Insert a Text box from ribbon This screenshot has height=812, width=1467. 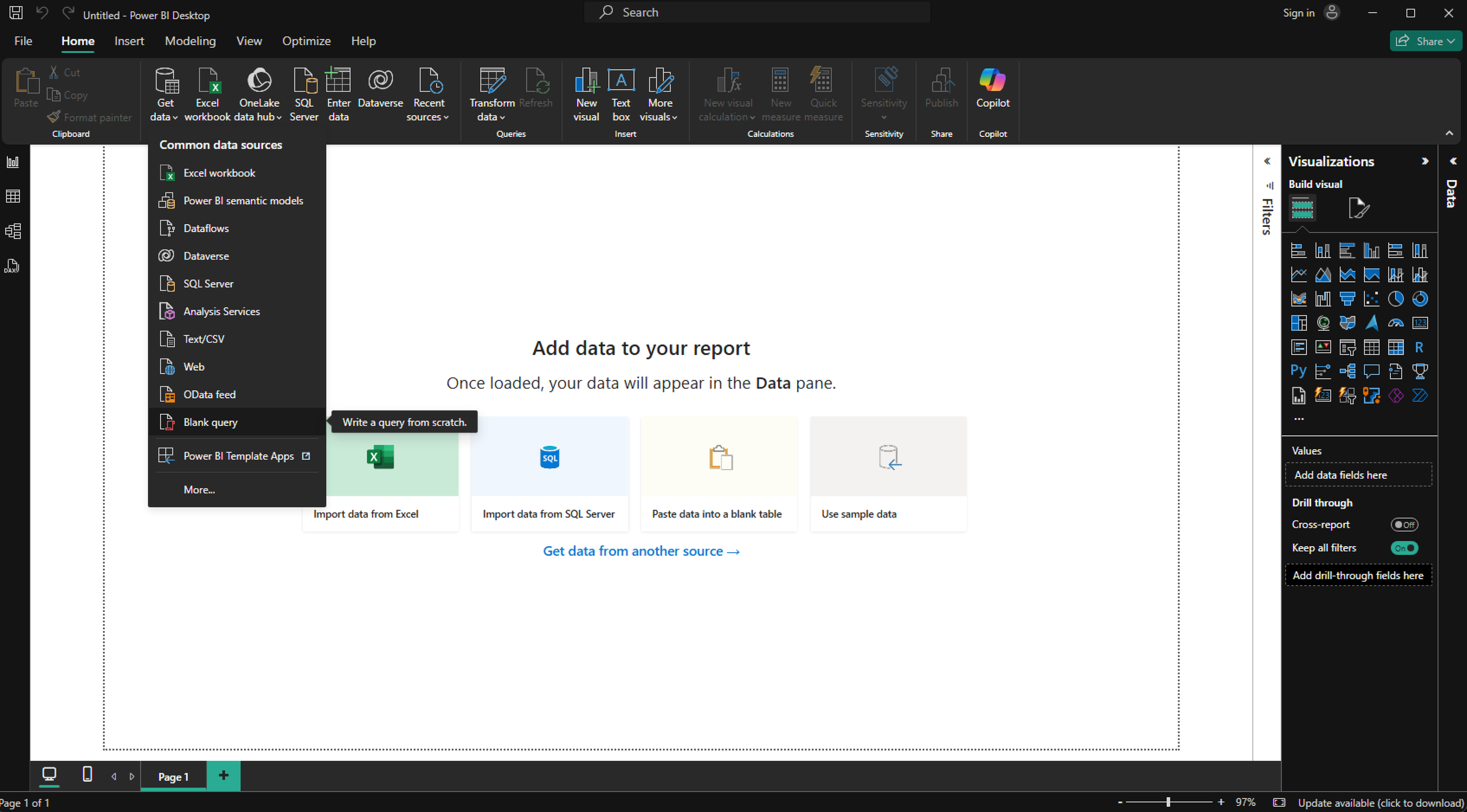tap(621, 95)
